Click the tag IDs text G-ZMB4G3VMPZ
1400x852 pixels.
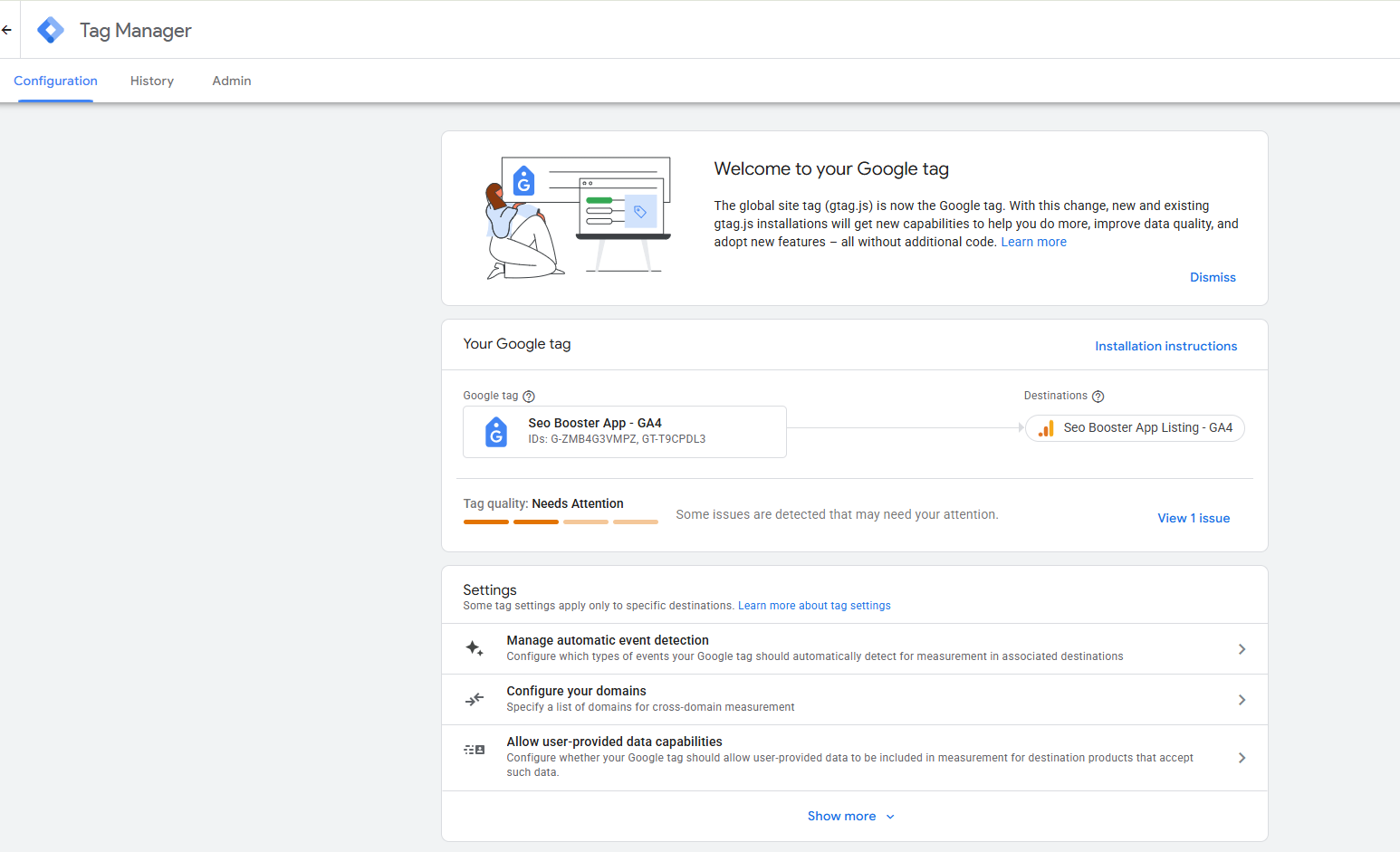[x=594, y=439]
